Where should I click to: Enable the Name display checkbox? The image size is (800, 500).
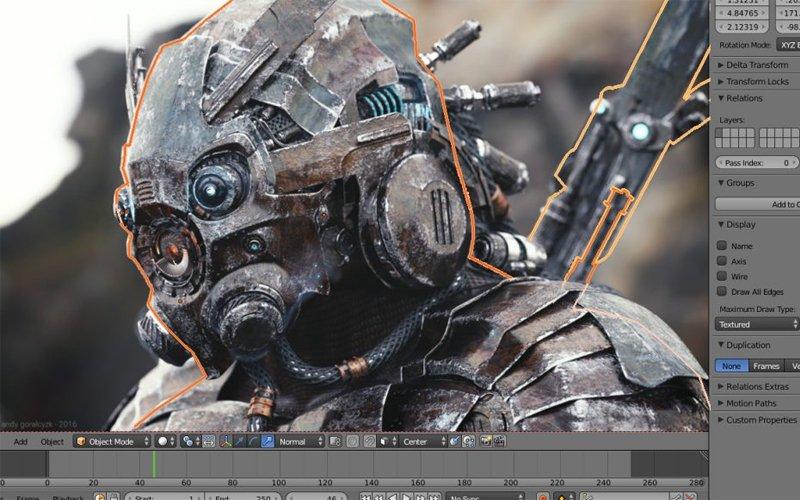pos(722,246)
